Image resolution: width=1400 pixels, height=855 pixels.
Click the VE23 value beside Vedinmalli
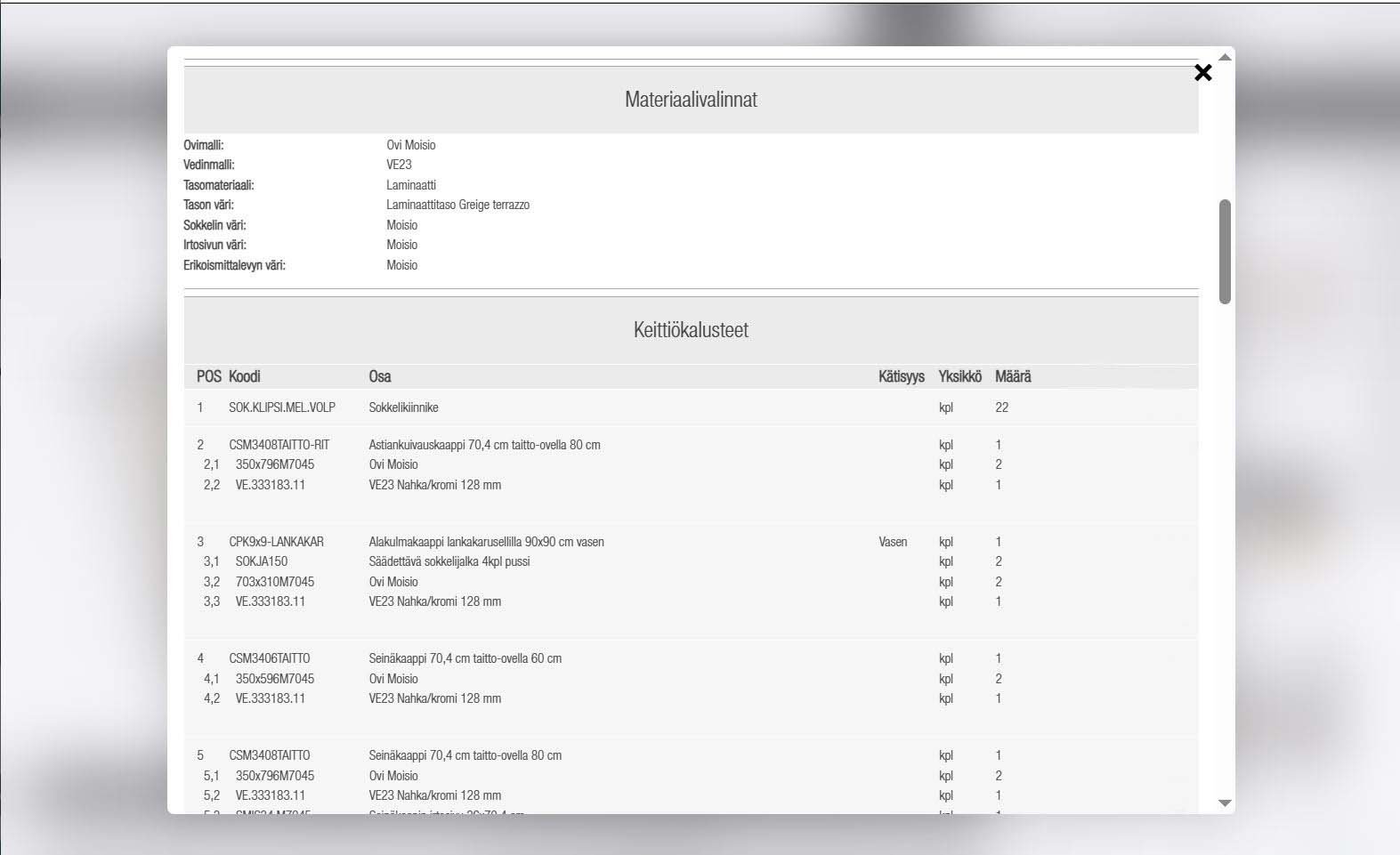click(399, 165)
